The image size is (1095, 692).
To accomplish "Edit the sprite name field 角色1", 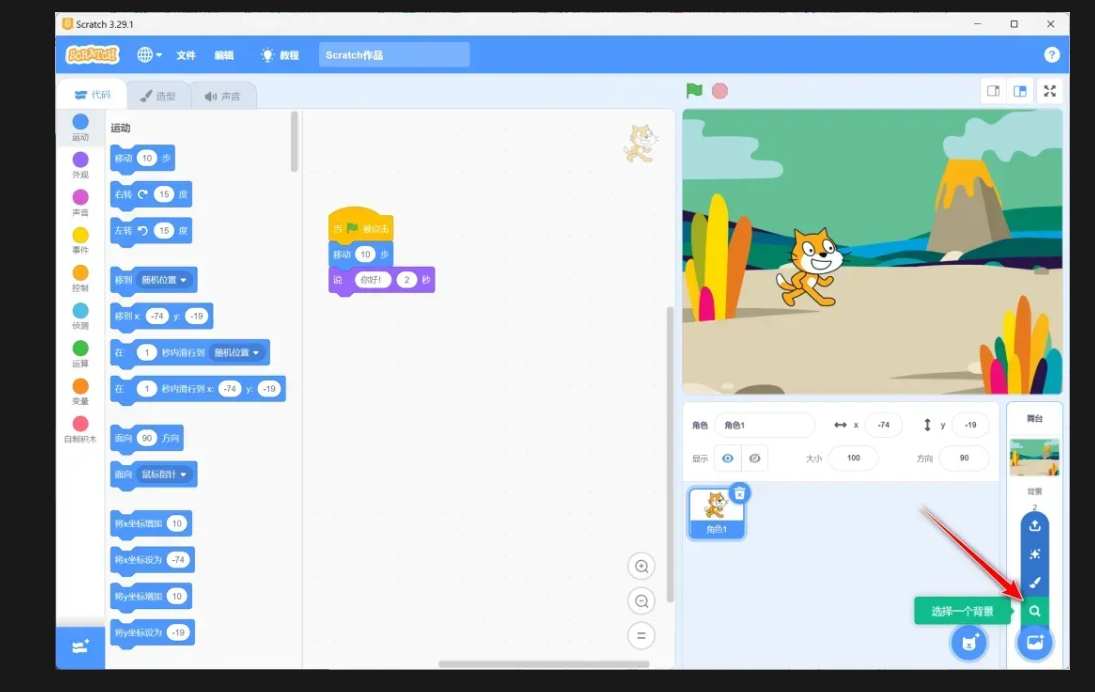I will (765, 425).
